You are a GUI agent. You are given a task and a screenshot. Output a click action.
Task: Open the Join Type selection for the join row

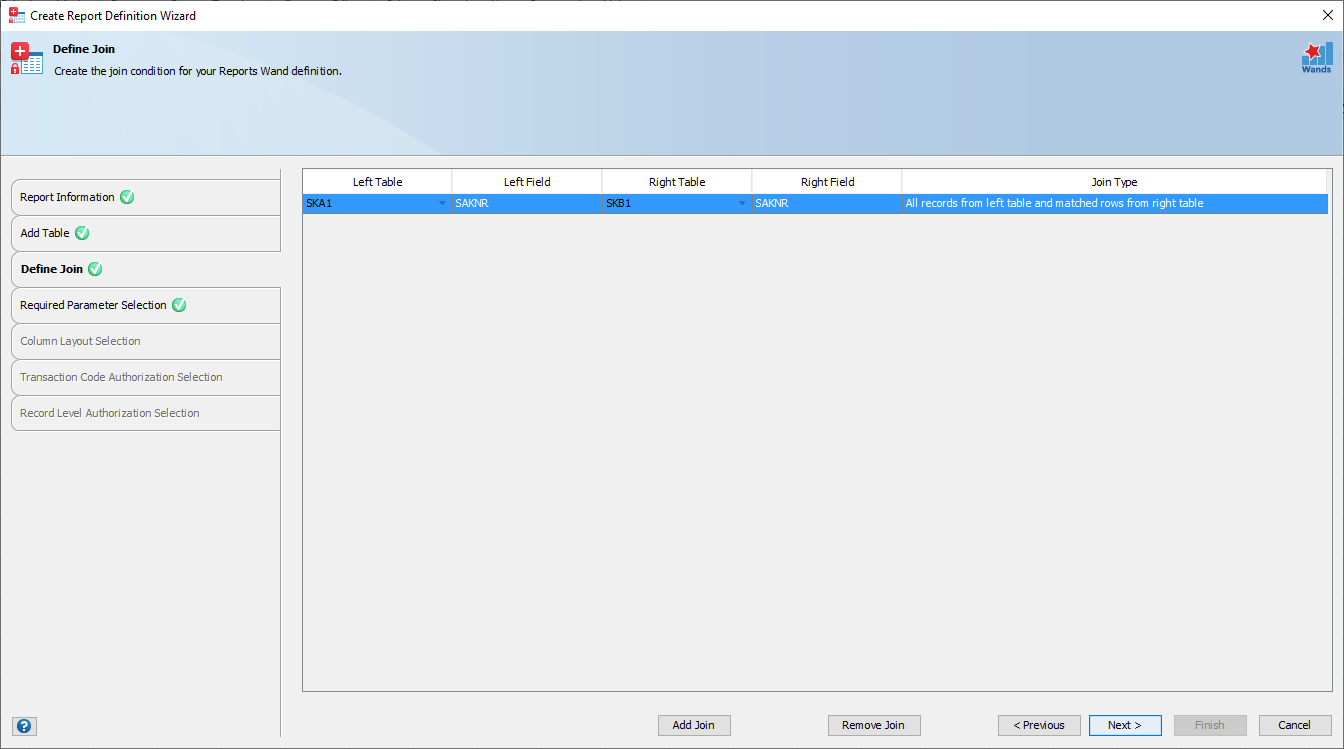(x=1114, y=203)
